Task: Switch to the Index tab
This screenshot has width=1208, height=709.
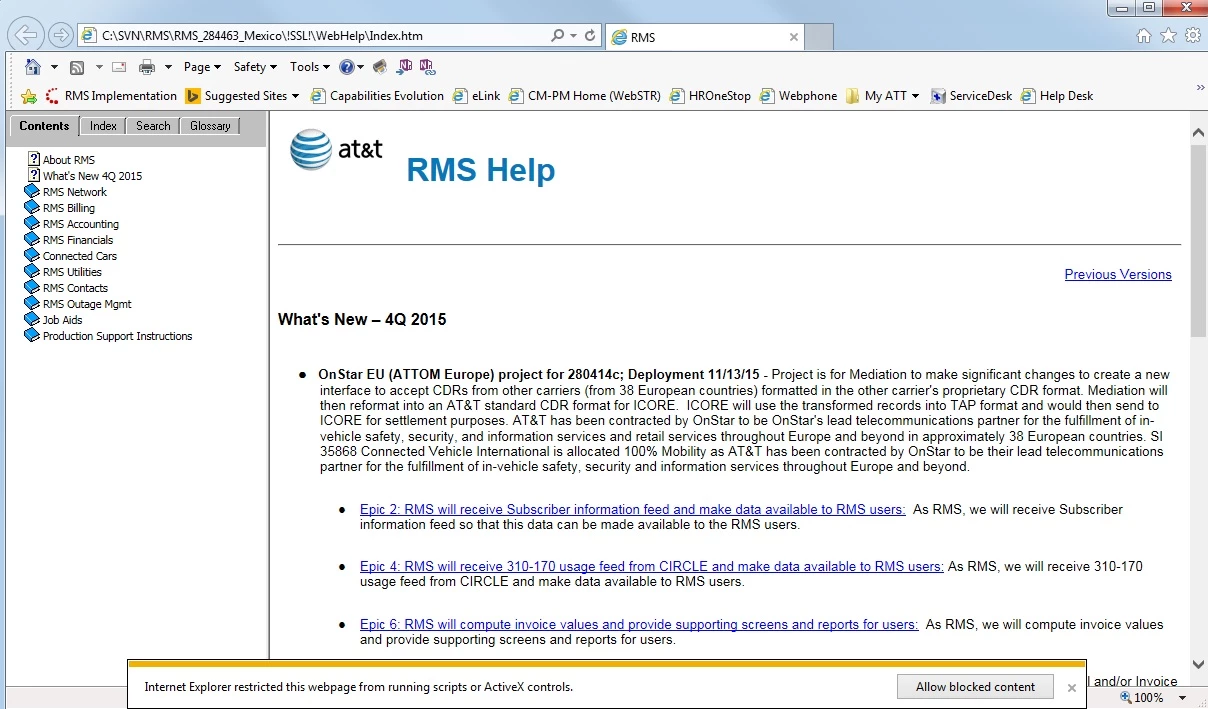Action: pos(103,126)
